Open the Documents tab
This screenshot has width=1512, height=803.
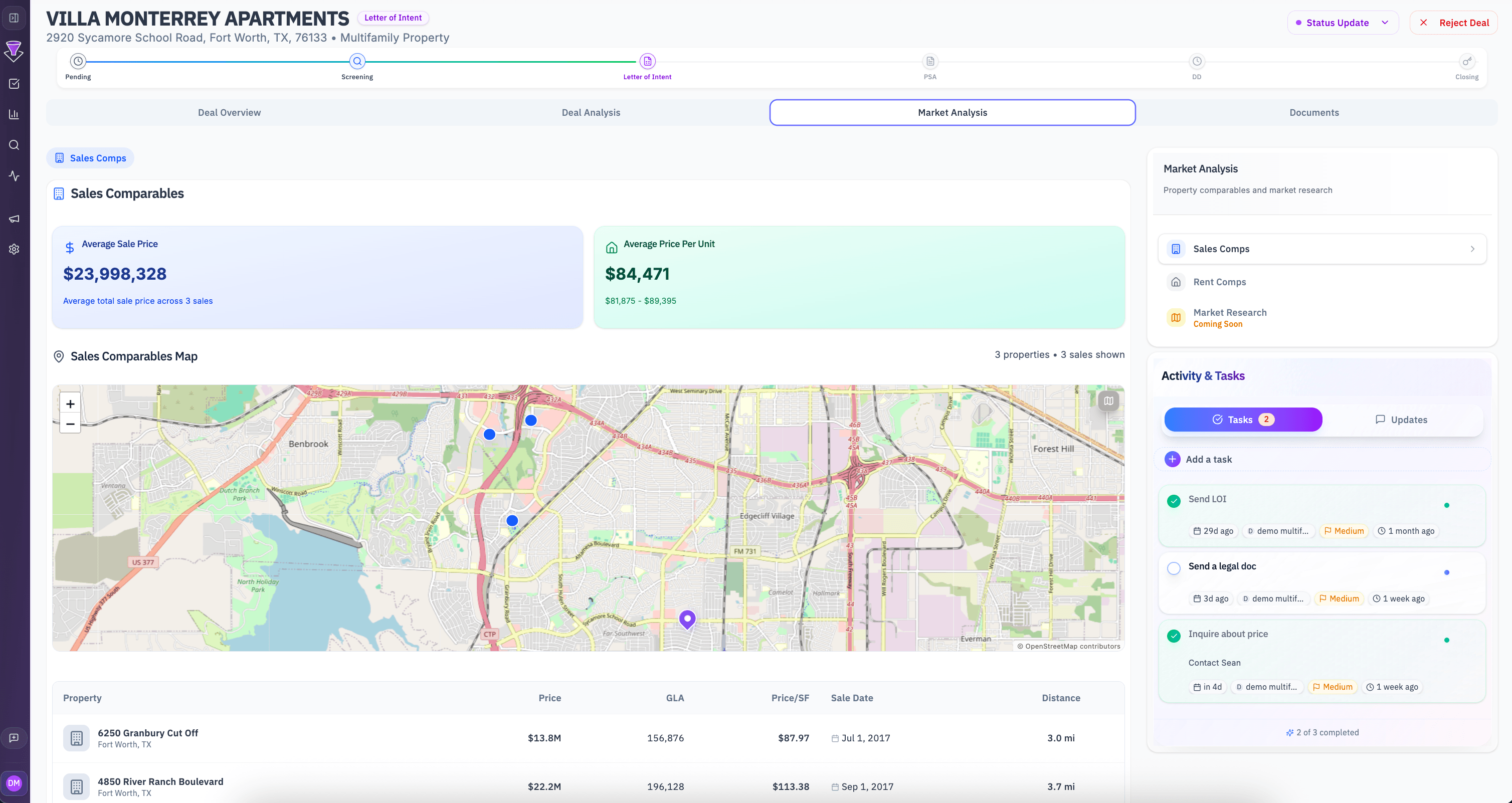point(1313,112)
